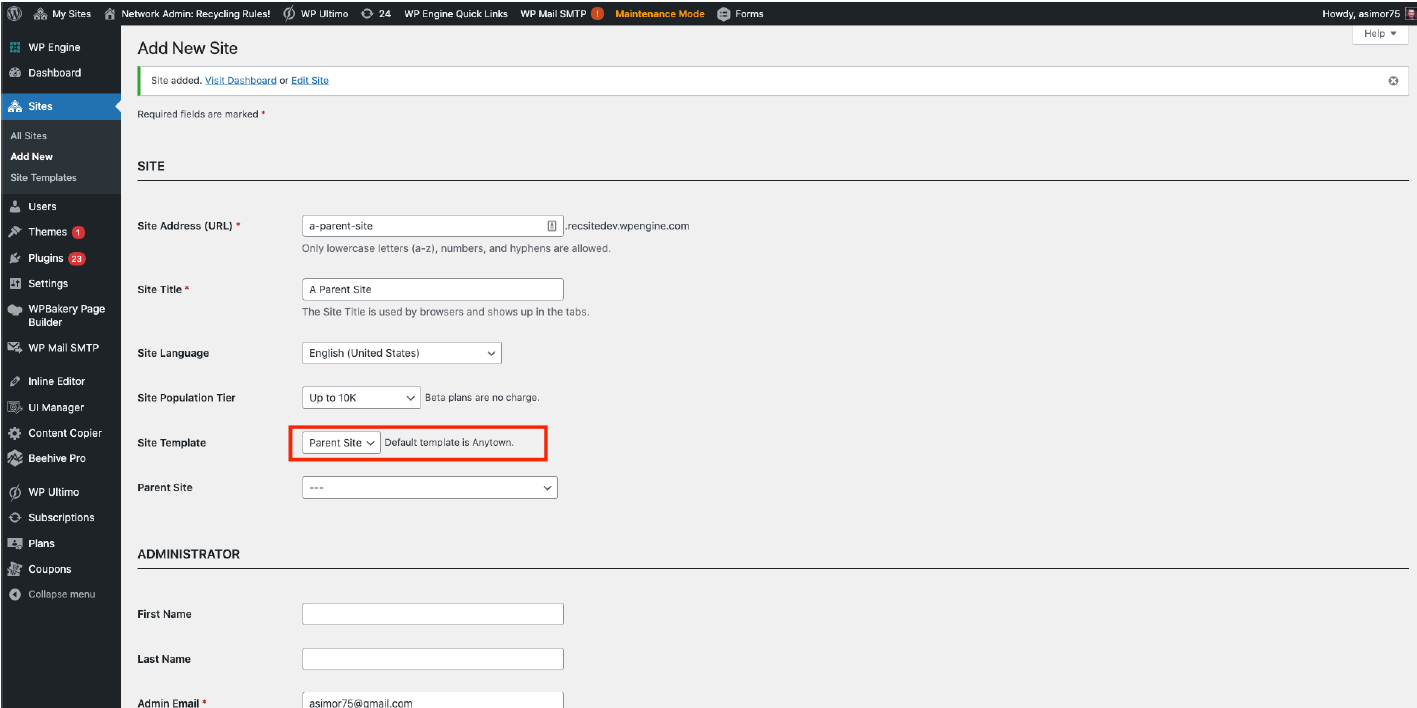Click the WordPress logo icon in admin bar
The image size is (1417, 708).
click(x=14, y=14)
